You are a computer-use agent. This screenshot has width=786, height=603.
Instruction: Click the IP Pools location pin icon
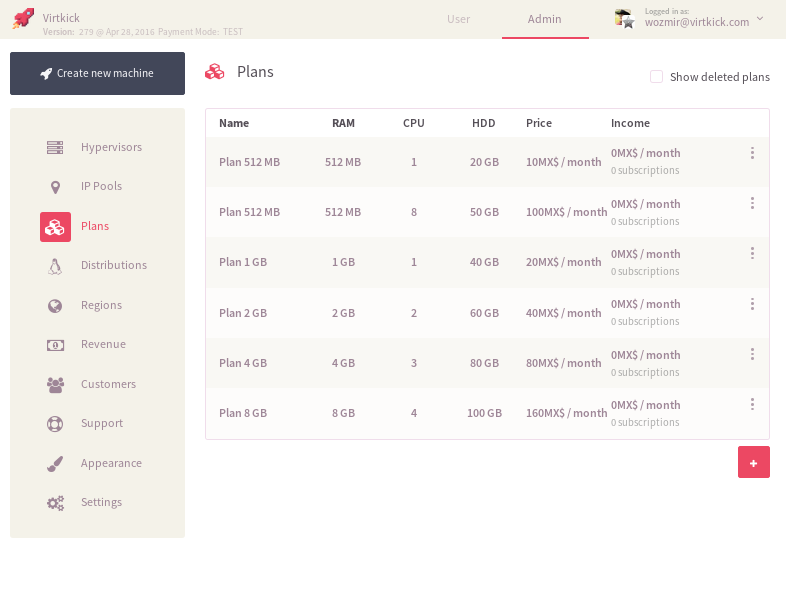pos(55,187)
